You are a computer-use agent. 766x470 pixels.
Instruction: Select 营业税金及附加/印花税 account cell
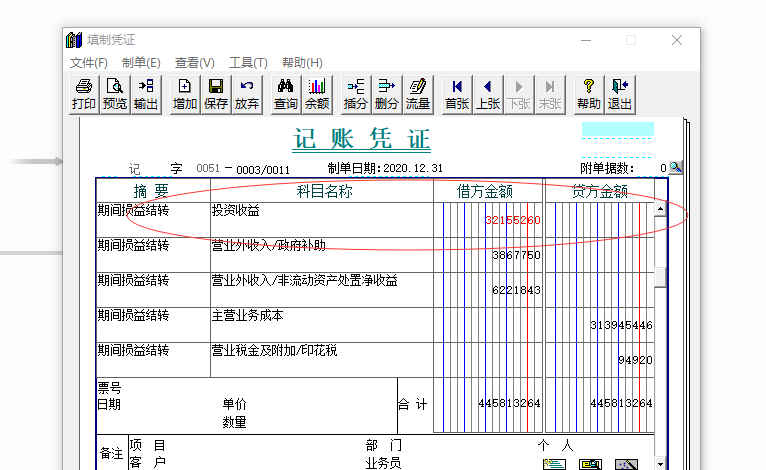point(322,360)
